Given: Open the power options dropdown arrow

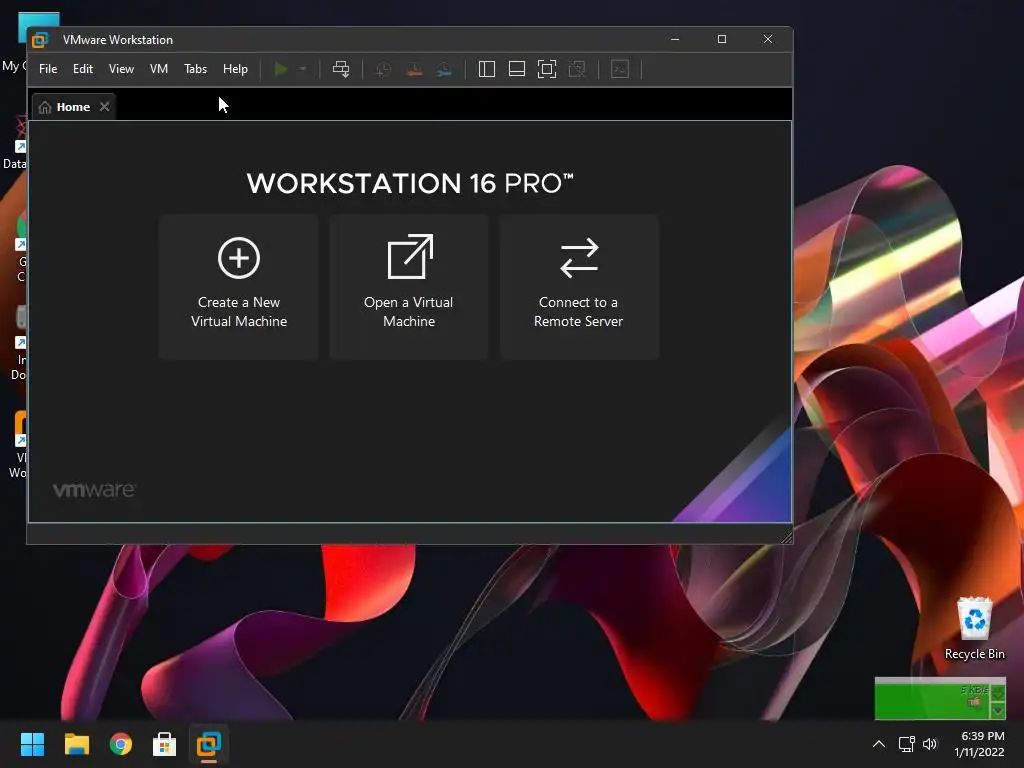Looking at the screenshot, I should click(302, 69).
